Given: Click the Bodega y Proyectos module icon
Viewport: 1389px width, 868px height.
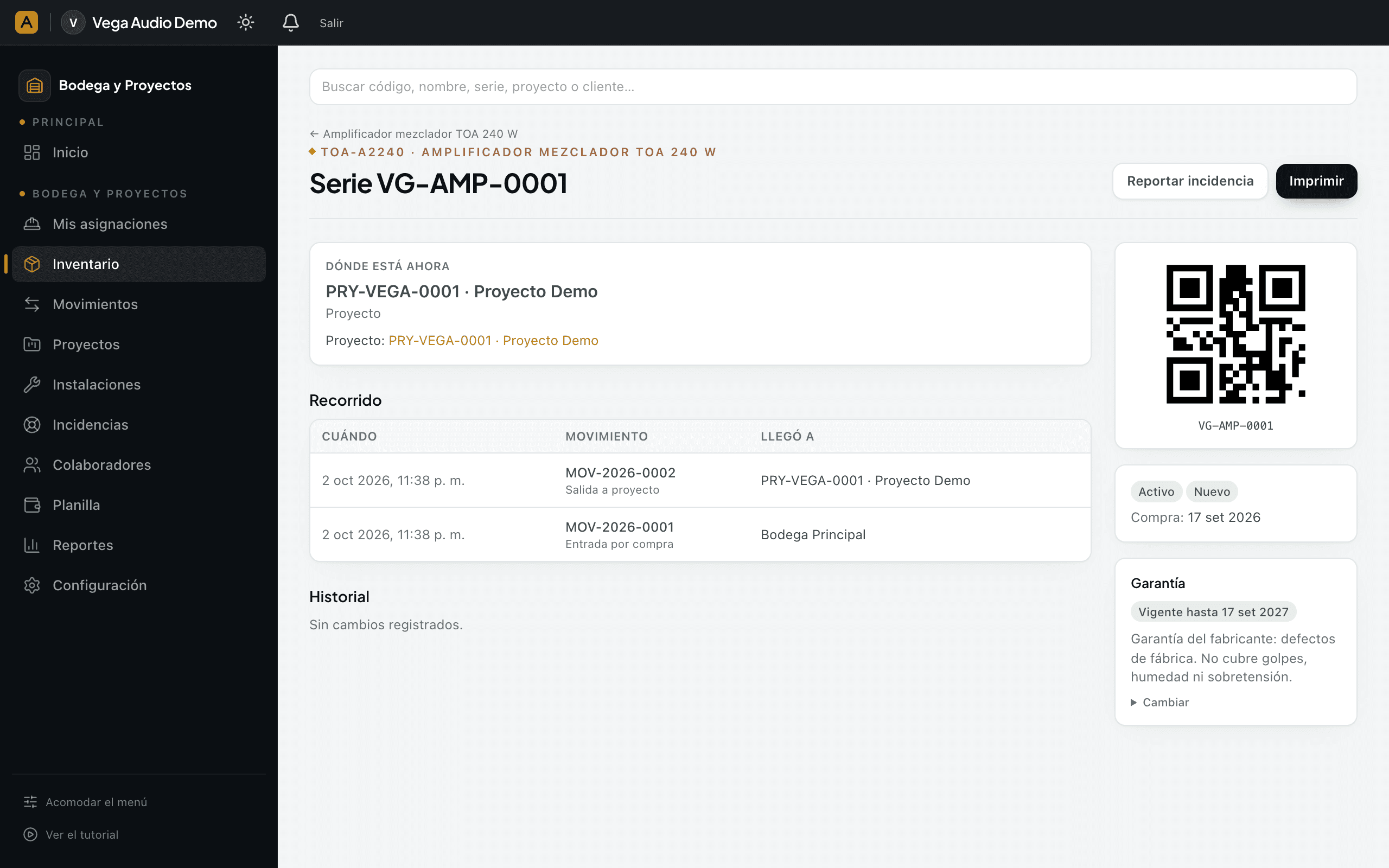Looking at the screenshot, I should (x=34, y=86).
